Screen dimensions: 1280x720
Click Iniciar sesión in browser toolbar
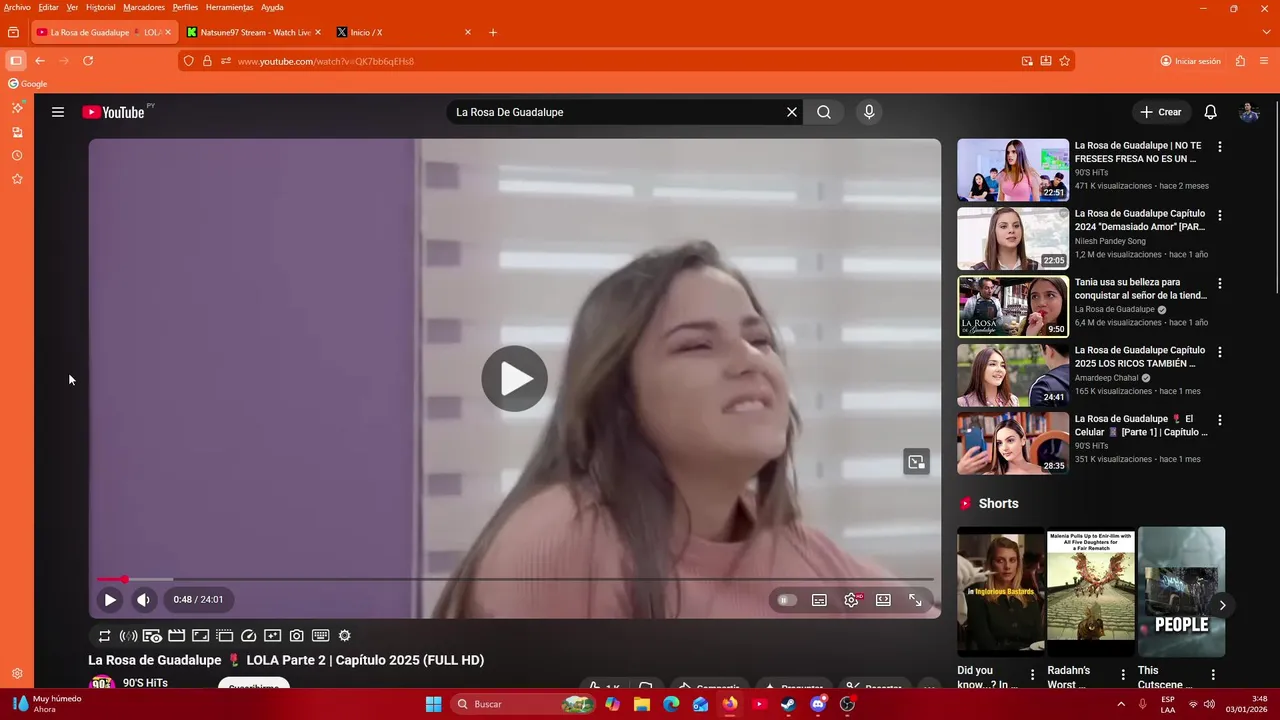click(x=1190, y=61)
